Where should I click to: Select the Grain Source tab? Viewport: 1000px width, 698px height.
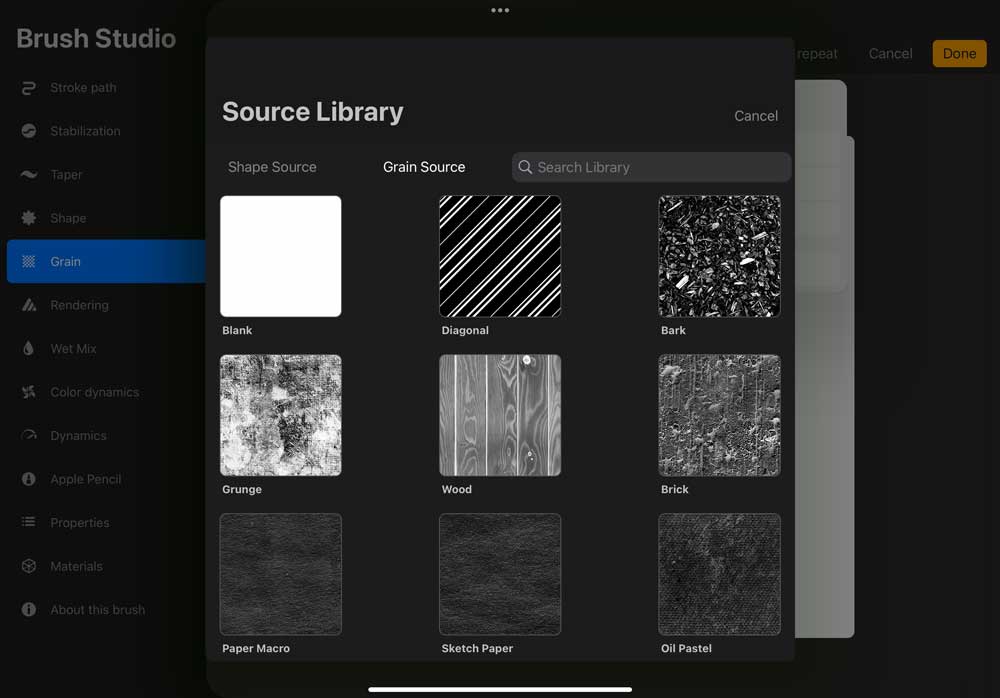click(424, 167)
